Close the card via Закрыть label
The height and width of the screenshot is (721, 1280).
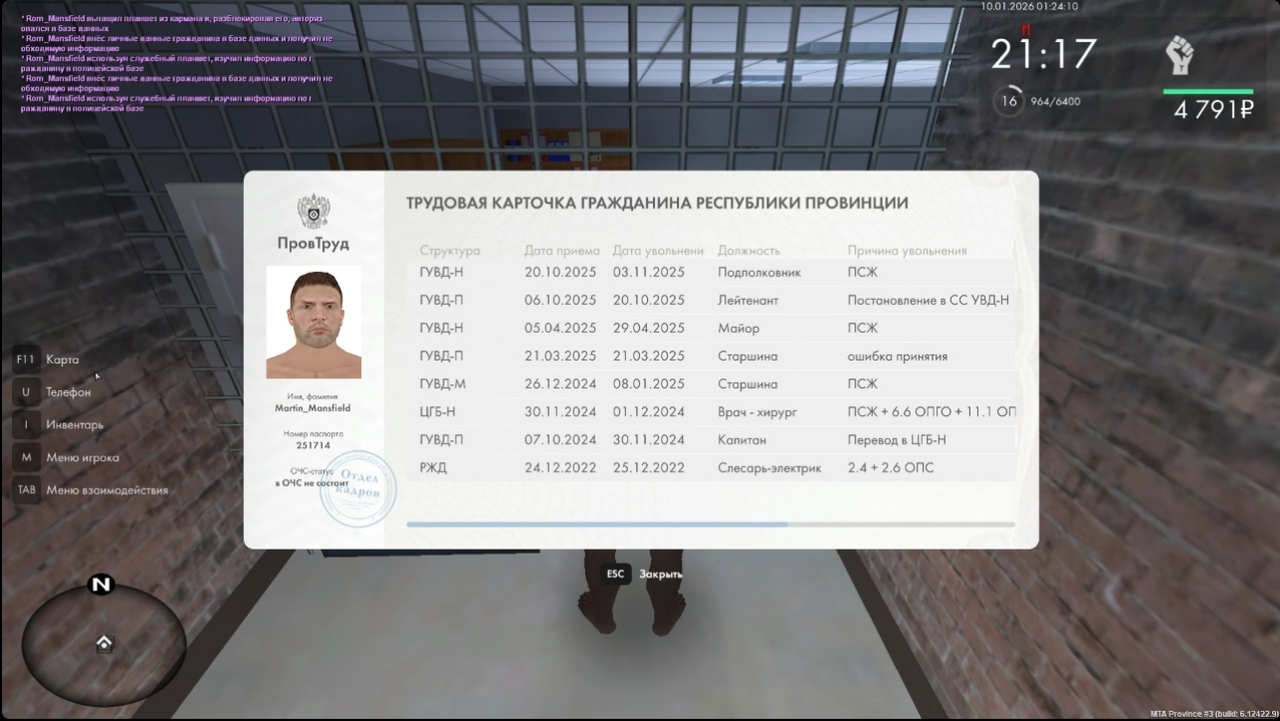click(x=661, y=574)
